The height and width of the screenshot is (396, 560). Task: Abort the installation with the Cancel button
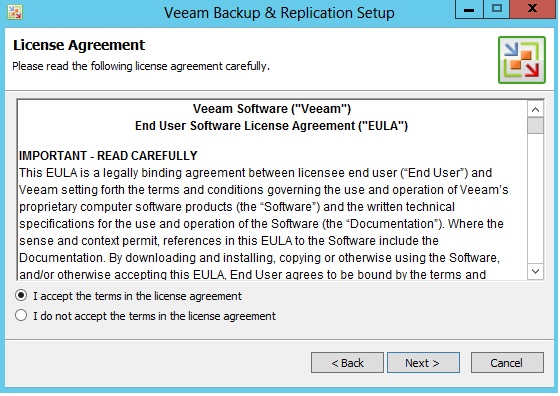(x=507, y=363)
